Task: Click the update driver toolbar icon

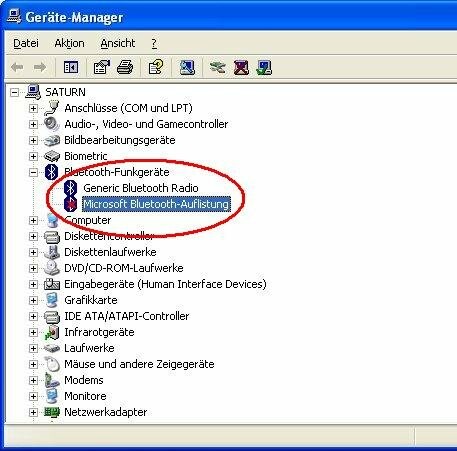Action: [218, 67]
